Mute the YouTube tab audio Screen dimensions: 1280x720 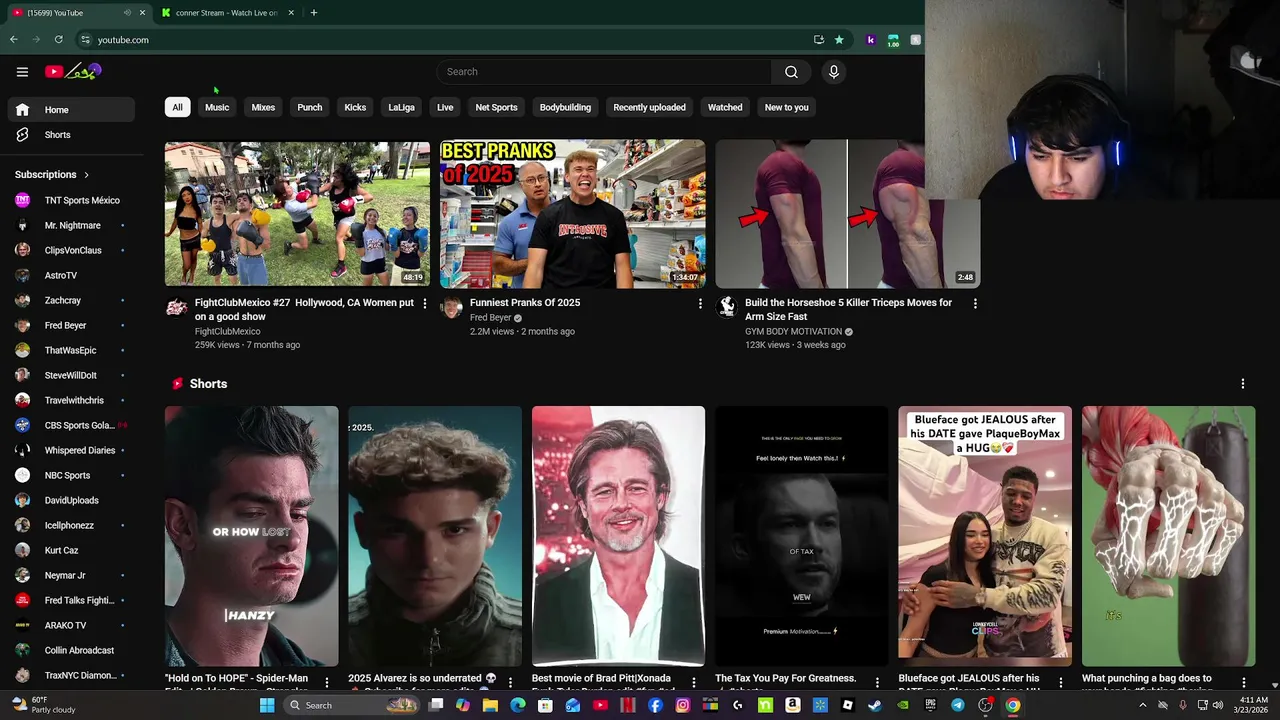coord(127,13)
